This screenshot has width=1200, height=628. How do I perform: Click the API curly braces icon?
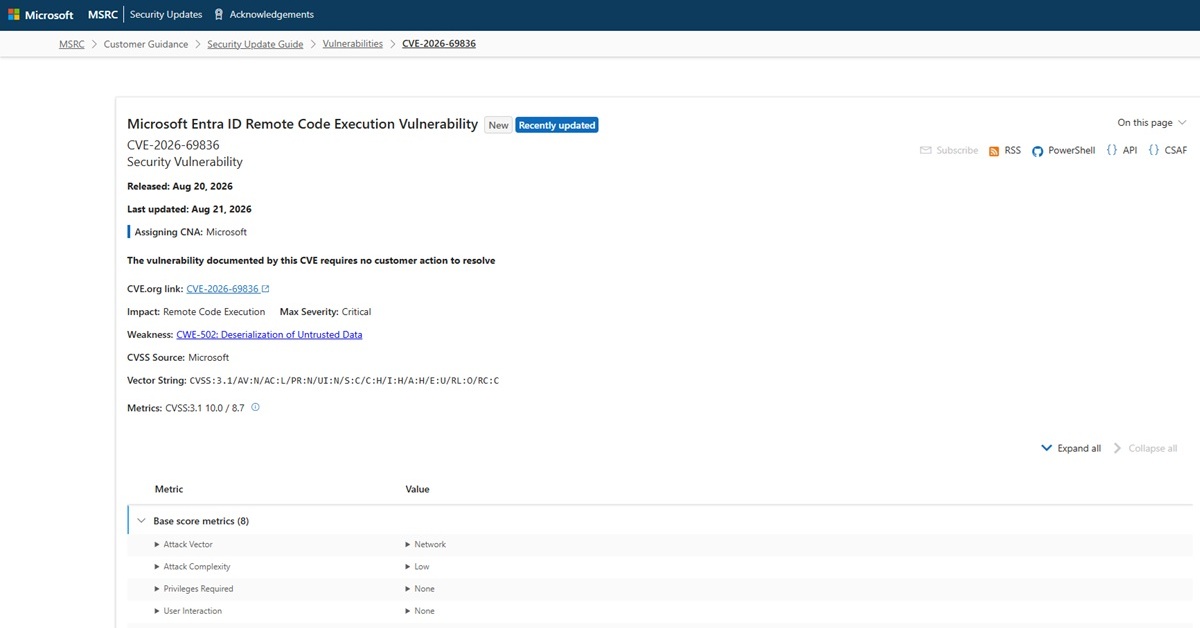tap(1112, 151)
